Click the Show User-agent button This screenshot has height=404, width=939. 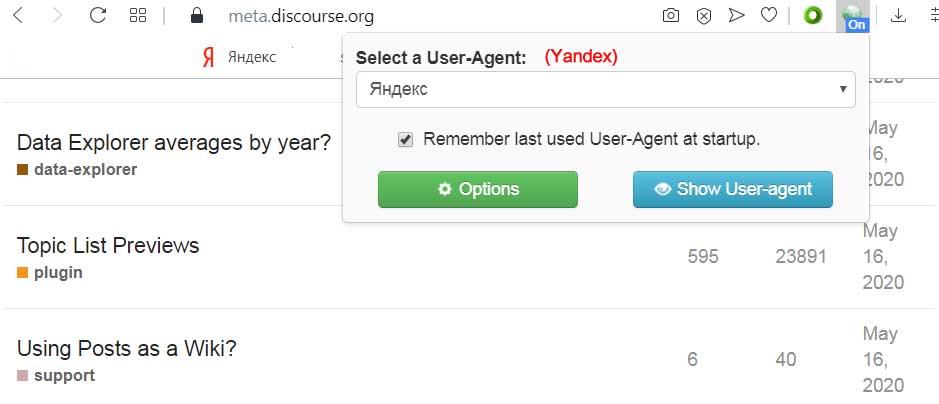point(732,190)
